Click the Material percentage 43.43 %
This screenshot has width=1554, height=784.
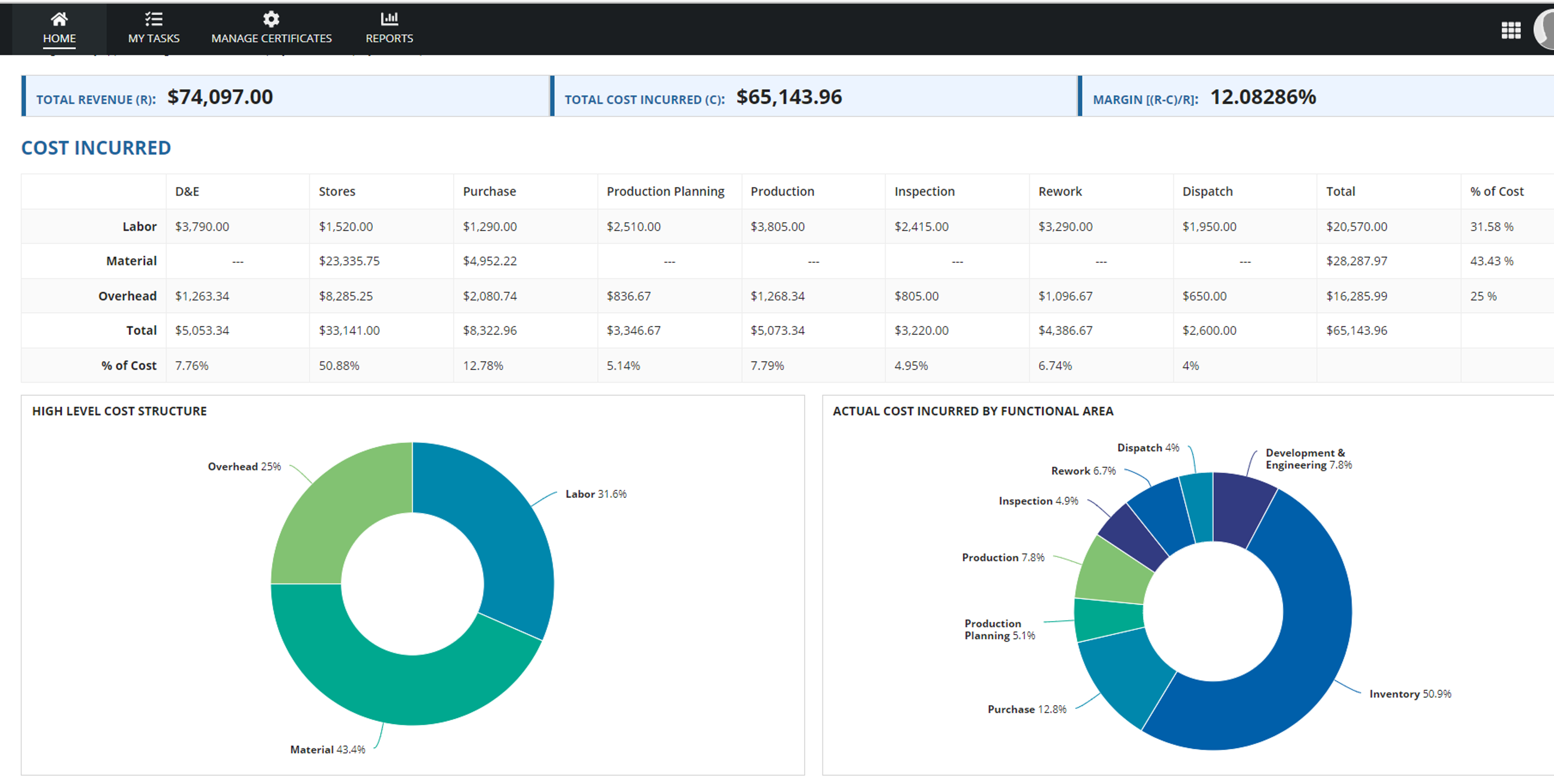[1492, 261]
